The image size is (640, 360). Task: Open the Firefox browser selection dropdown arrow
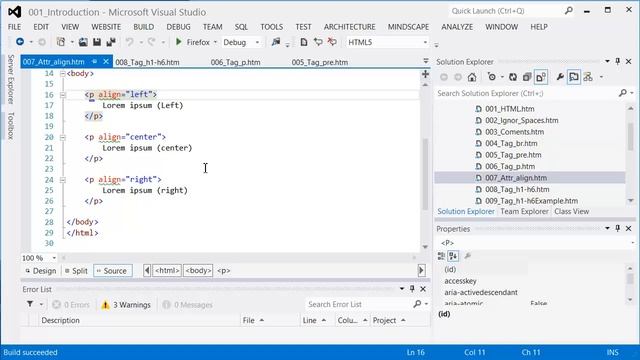(x=215, y=42)
